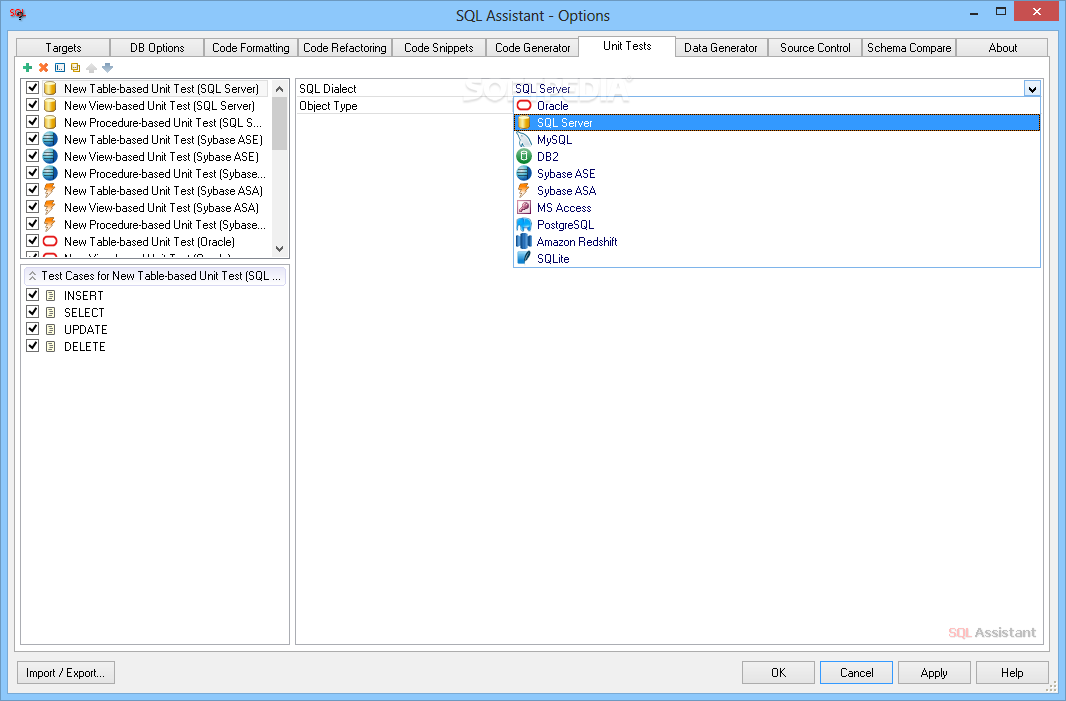Viewport: 1066px width, 701px height.
Task: Click the green plus add unit test icon
Action: tap(28, 67)
